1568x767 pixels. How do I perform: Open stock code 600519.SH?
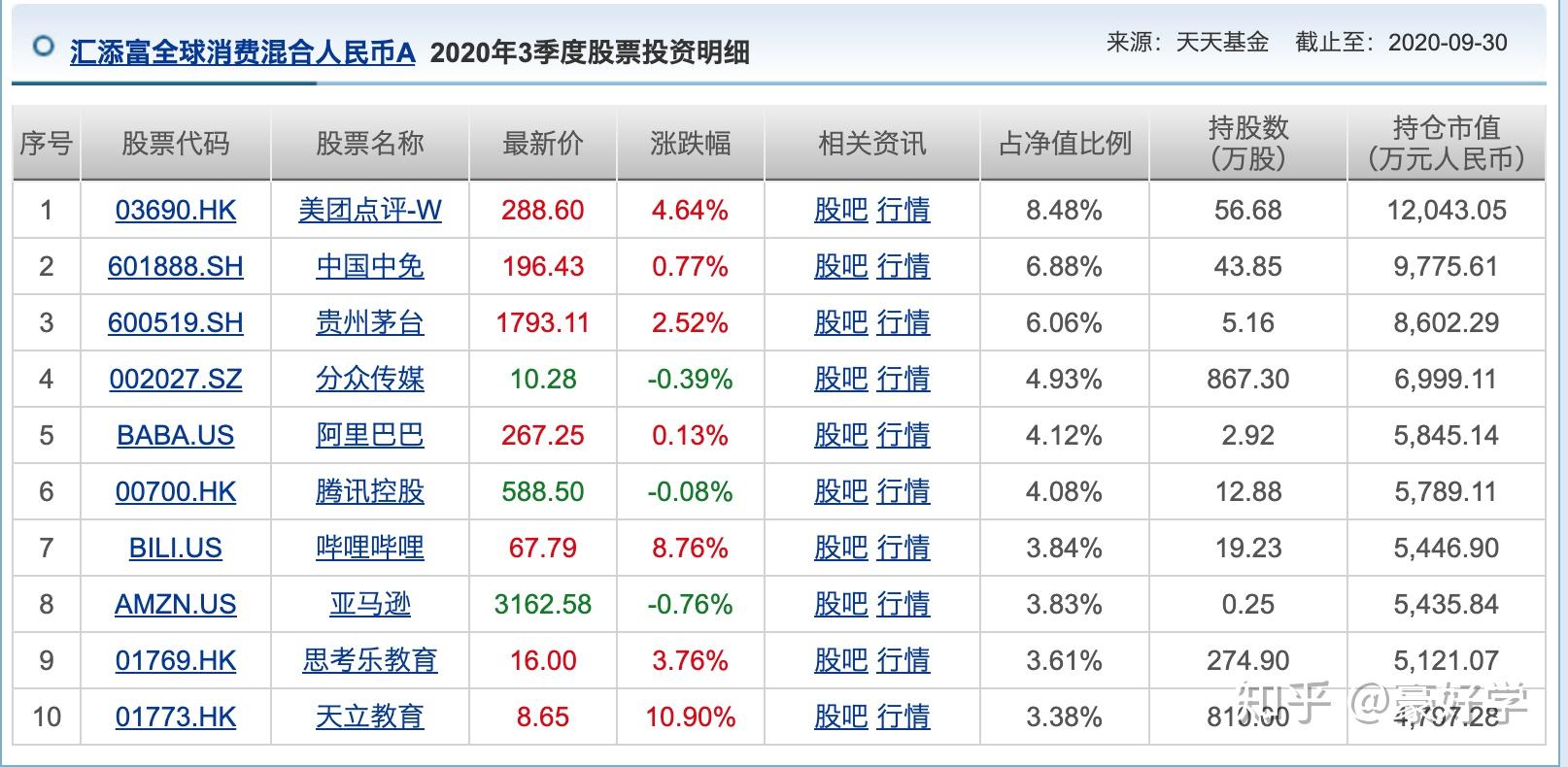176,322
